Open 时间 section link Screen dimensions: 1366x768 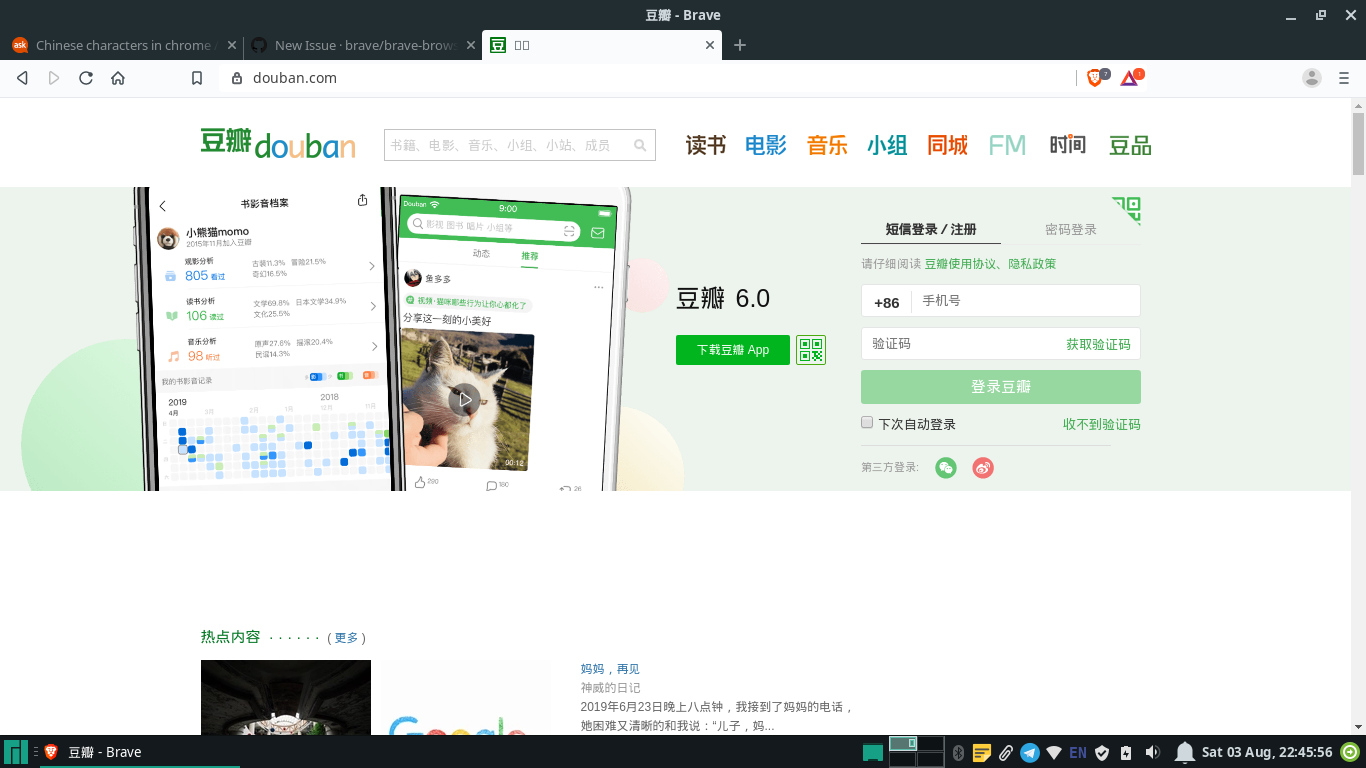[1068, 146]
